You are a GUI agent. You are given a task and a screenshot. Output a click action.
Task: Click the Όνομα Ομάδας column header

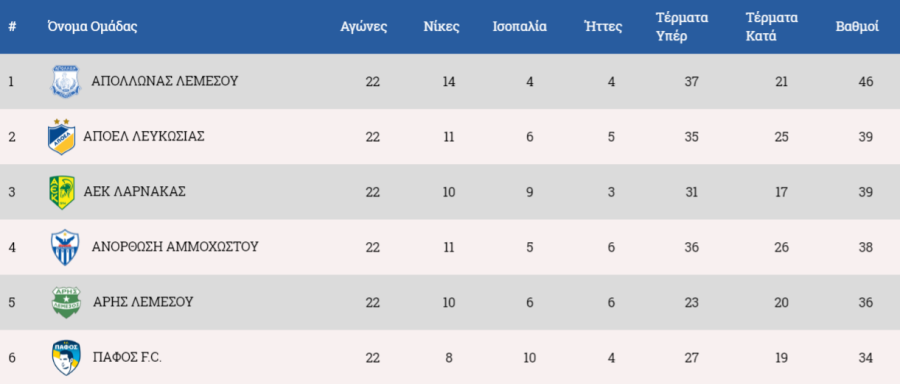point(92,27)
